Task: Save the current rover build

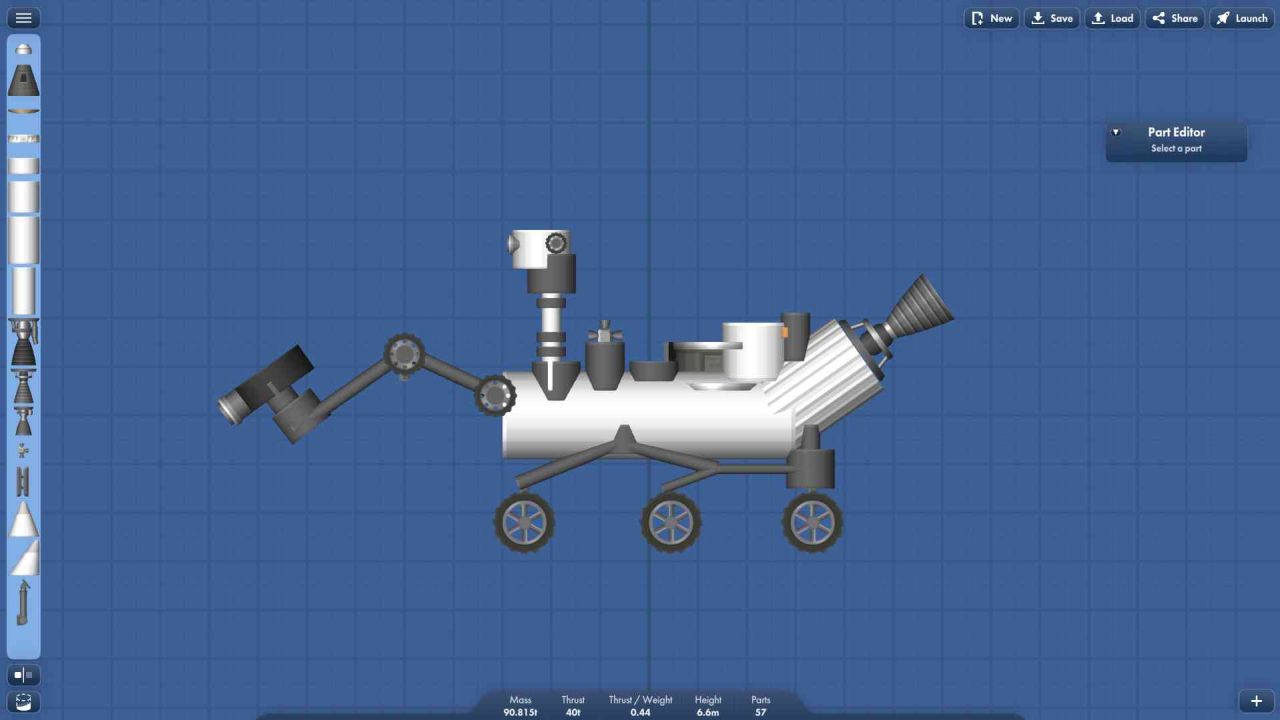Action: 1052,18
